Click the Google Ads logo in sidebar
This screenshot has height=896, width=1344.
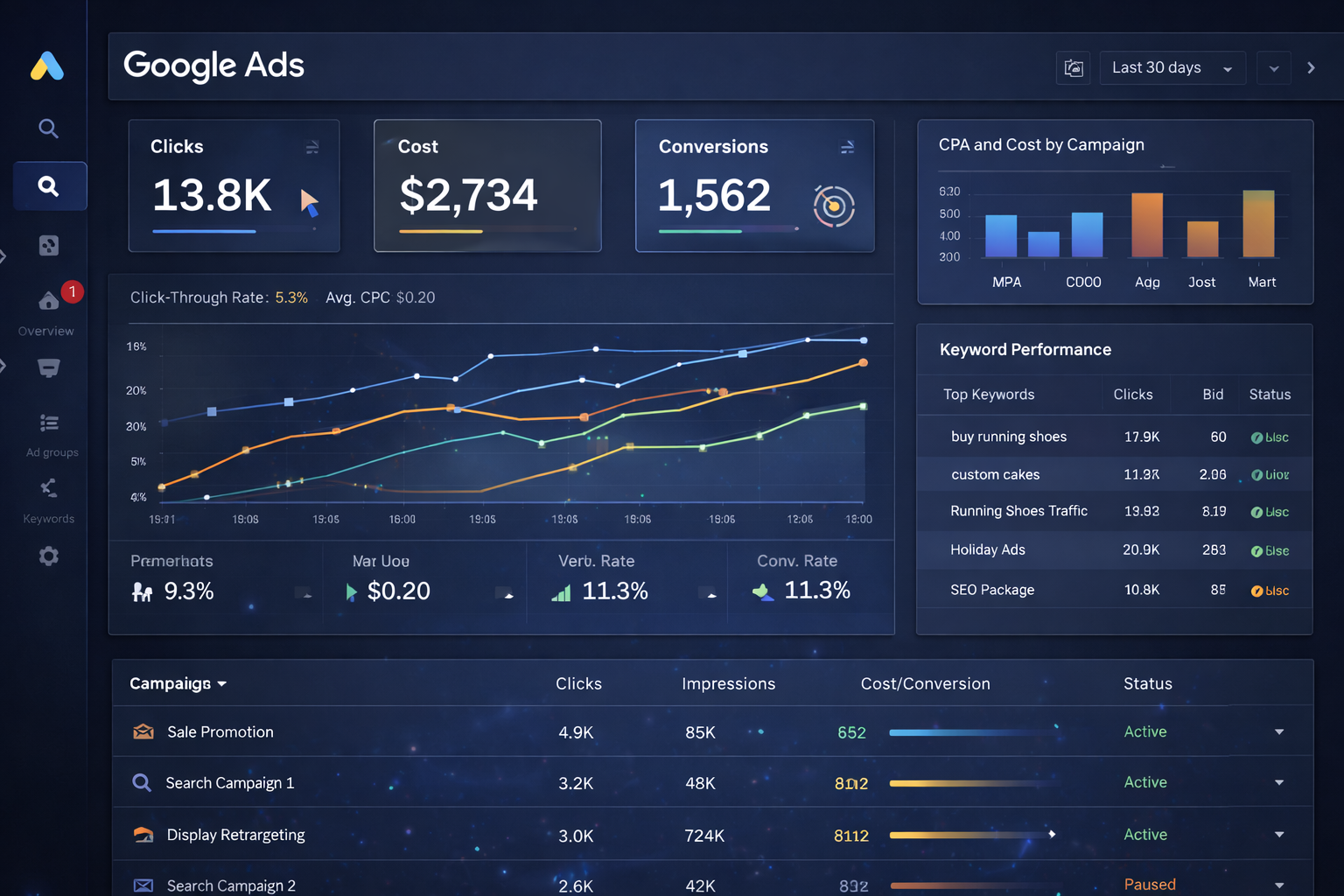pyautogui.click(x=47, y=66)
